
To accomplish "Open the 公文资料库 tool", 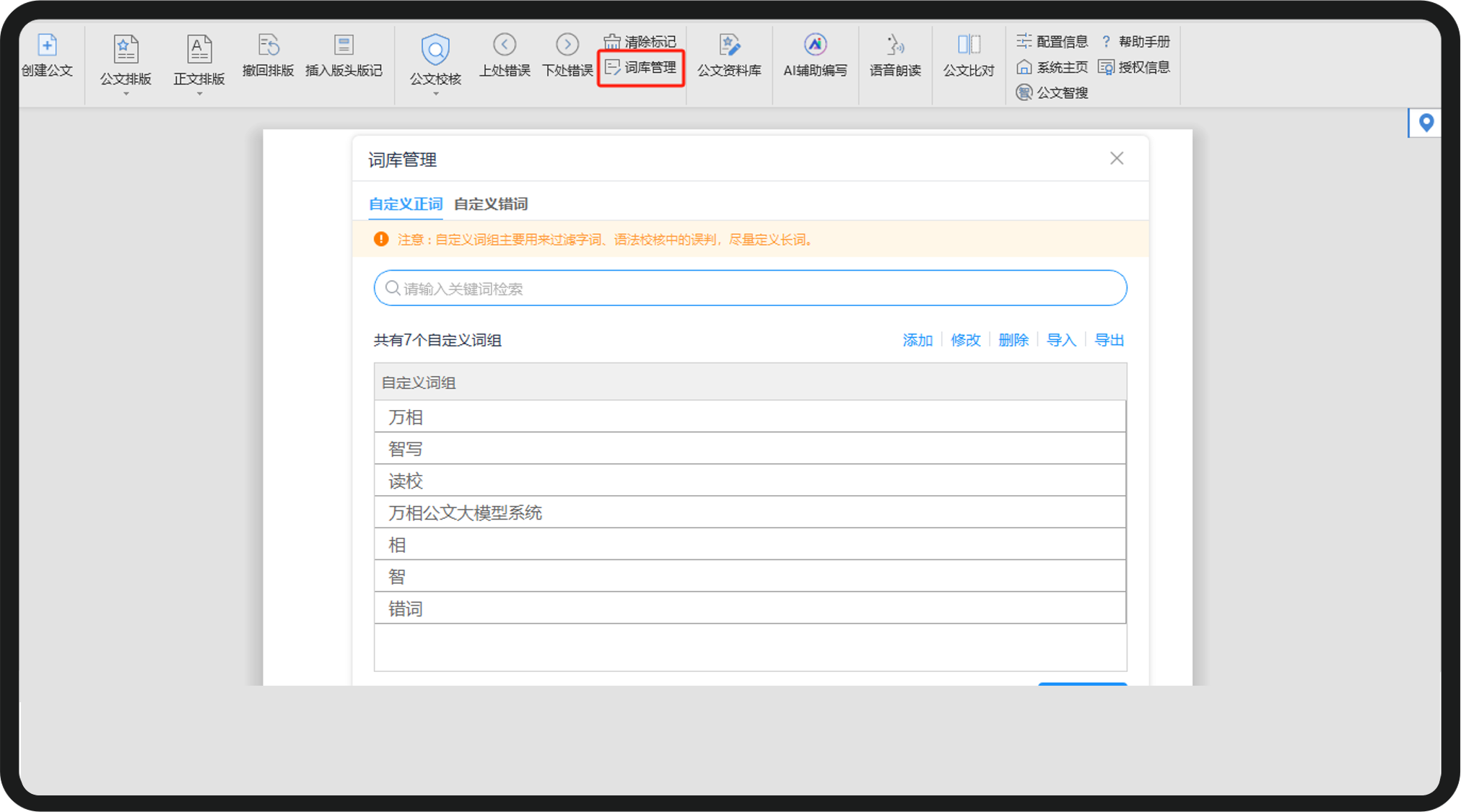I will click(x=729, y=56).
